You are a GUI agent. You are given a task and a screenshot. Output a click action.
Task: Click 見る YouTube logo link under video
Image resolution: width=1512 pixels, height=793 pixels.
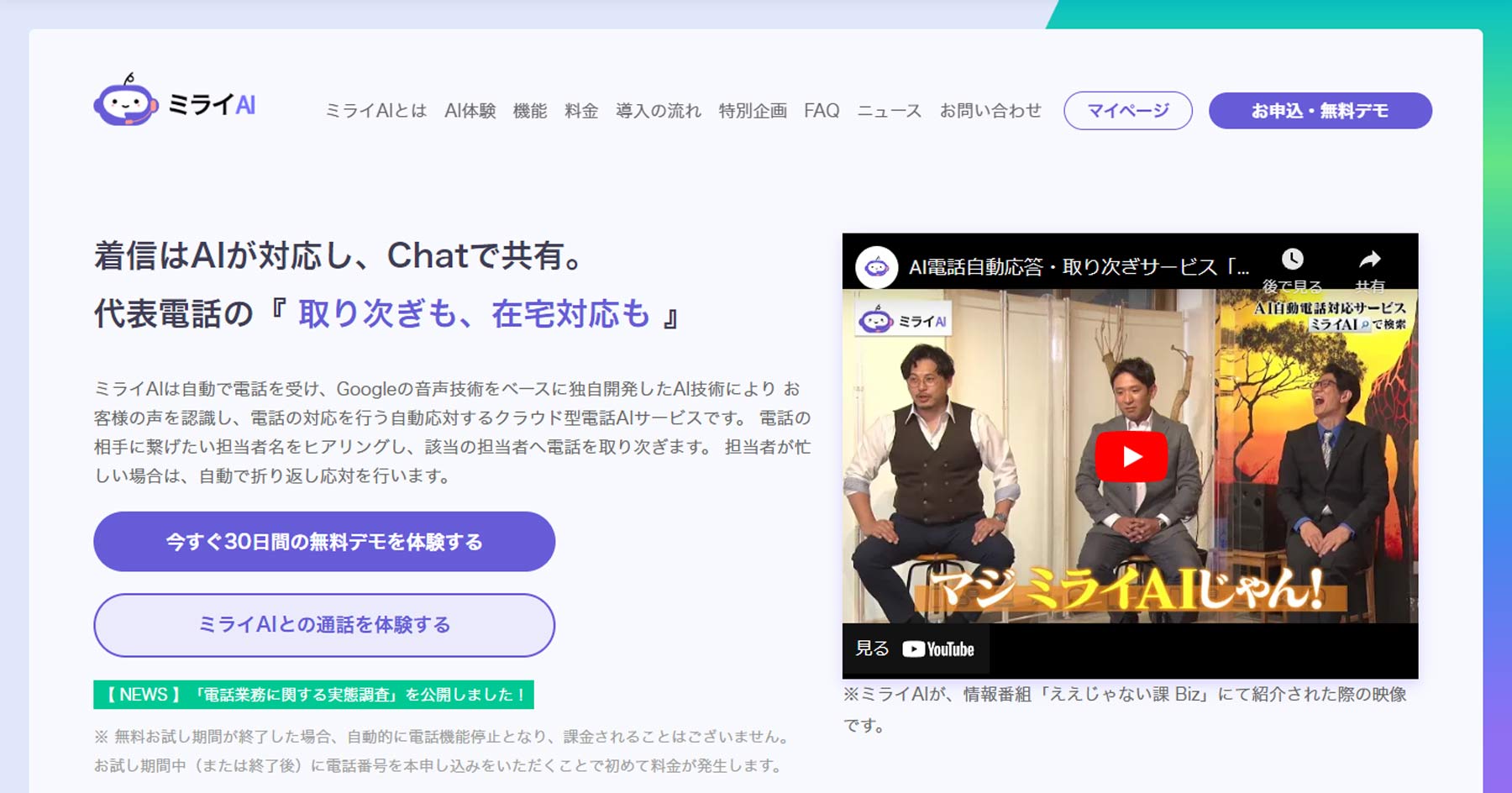(916, 649)
